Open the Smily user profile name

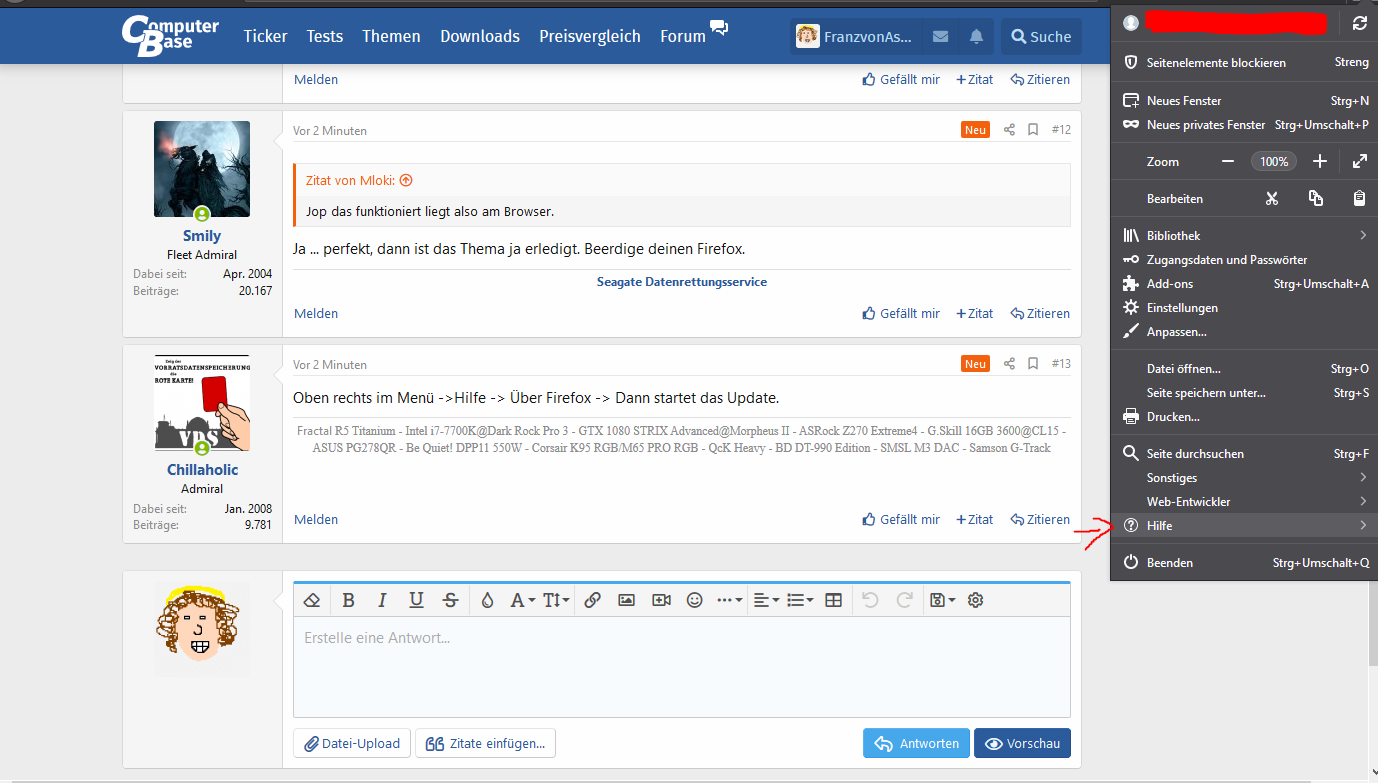(x=202, y=236)
